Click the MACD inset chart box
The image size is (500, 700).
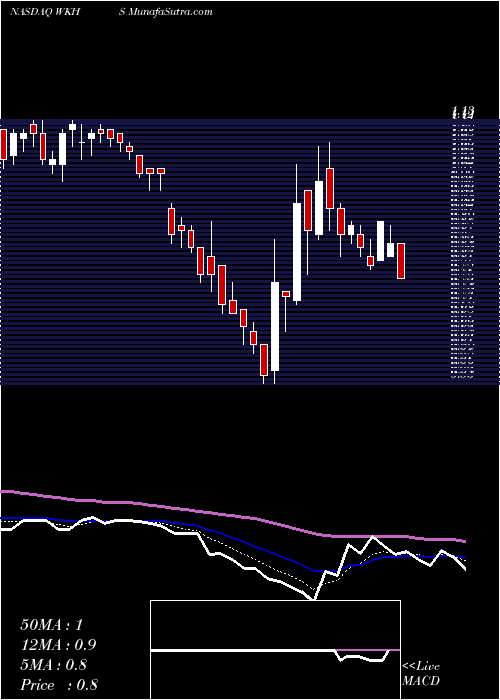275,650
